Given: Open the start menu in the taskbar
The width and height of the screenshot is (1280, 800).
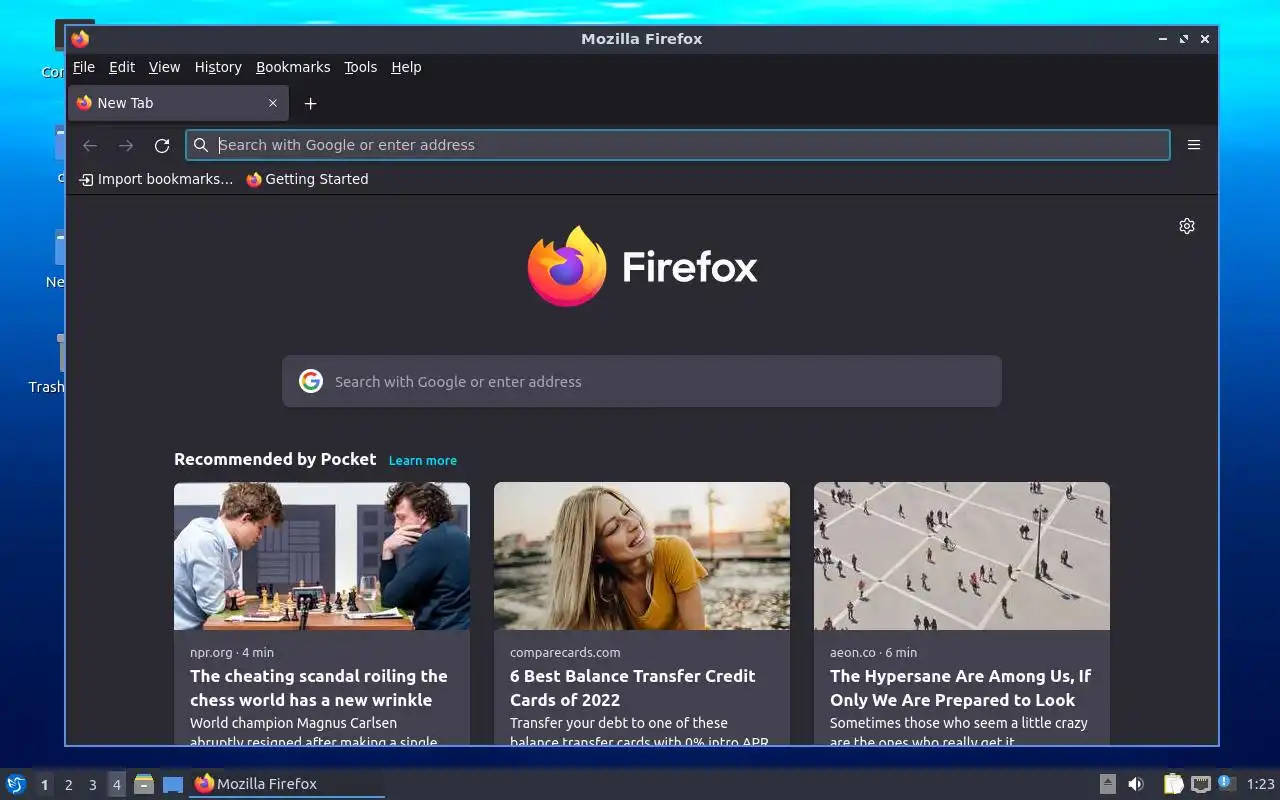Looking at the screenshot, I should [16, 784].
